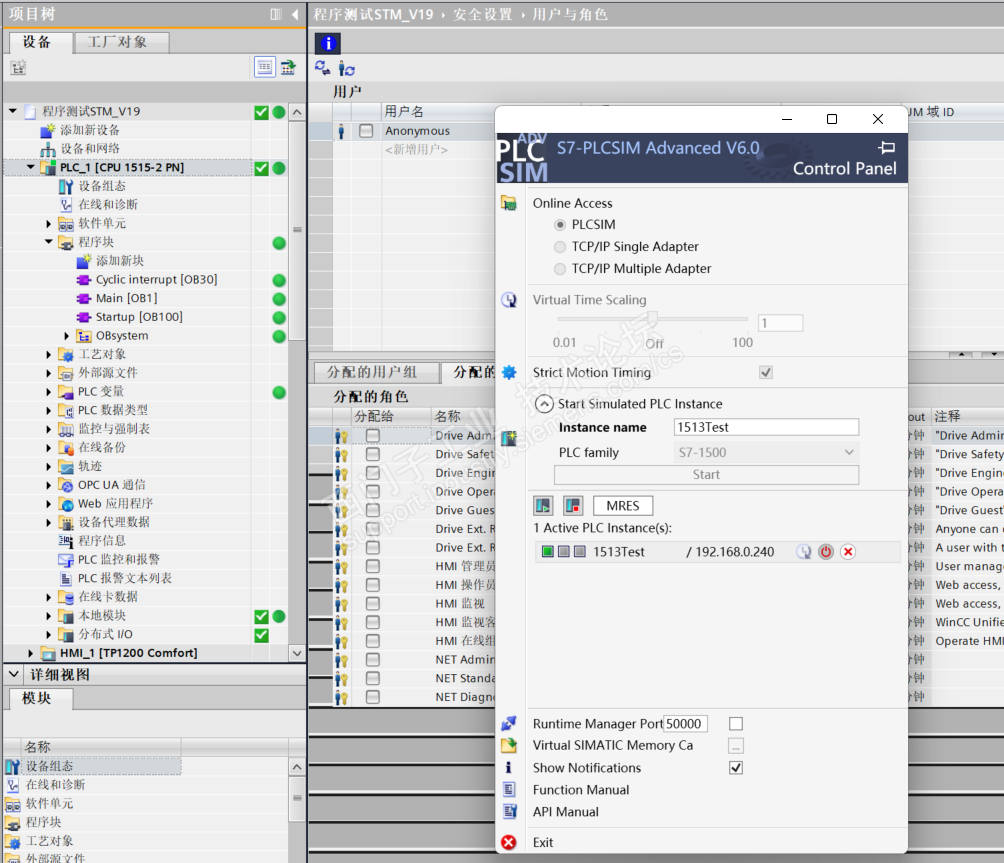Viewport: 1004px width, 863px height.
Task: Click the Virtual Time Scaling clock icon
Action: 509,300
